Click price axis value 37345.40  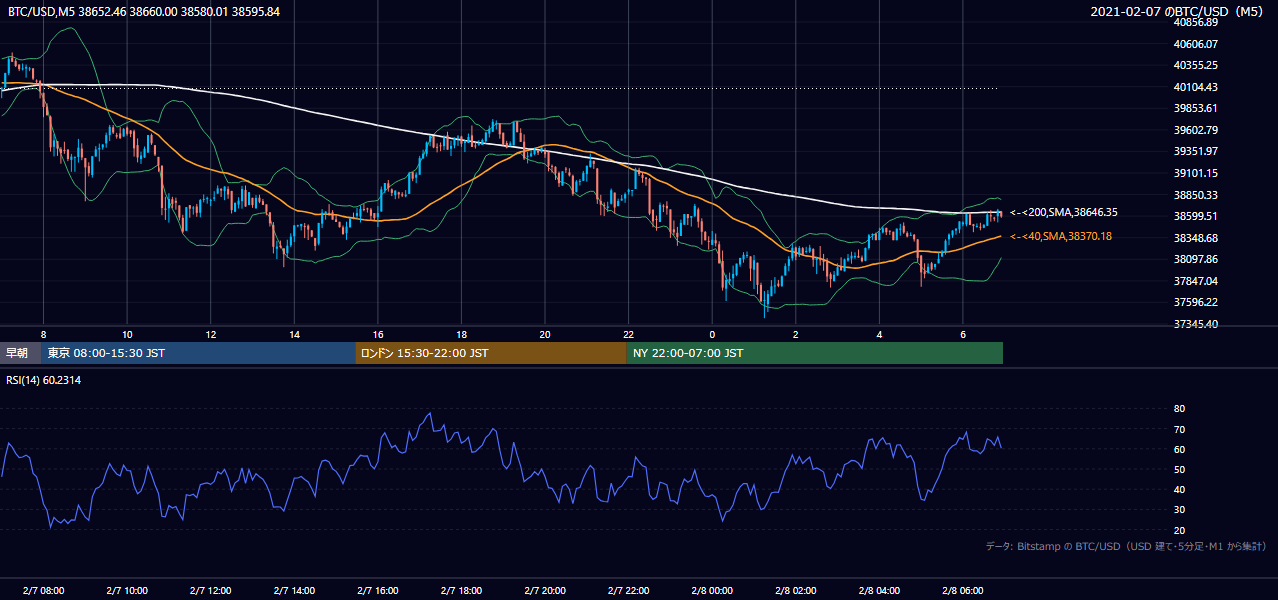(1195, 324)
